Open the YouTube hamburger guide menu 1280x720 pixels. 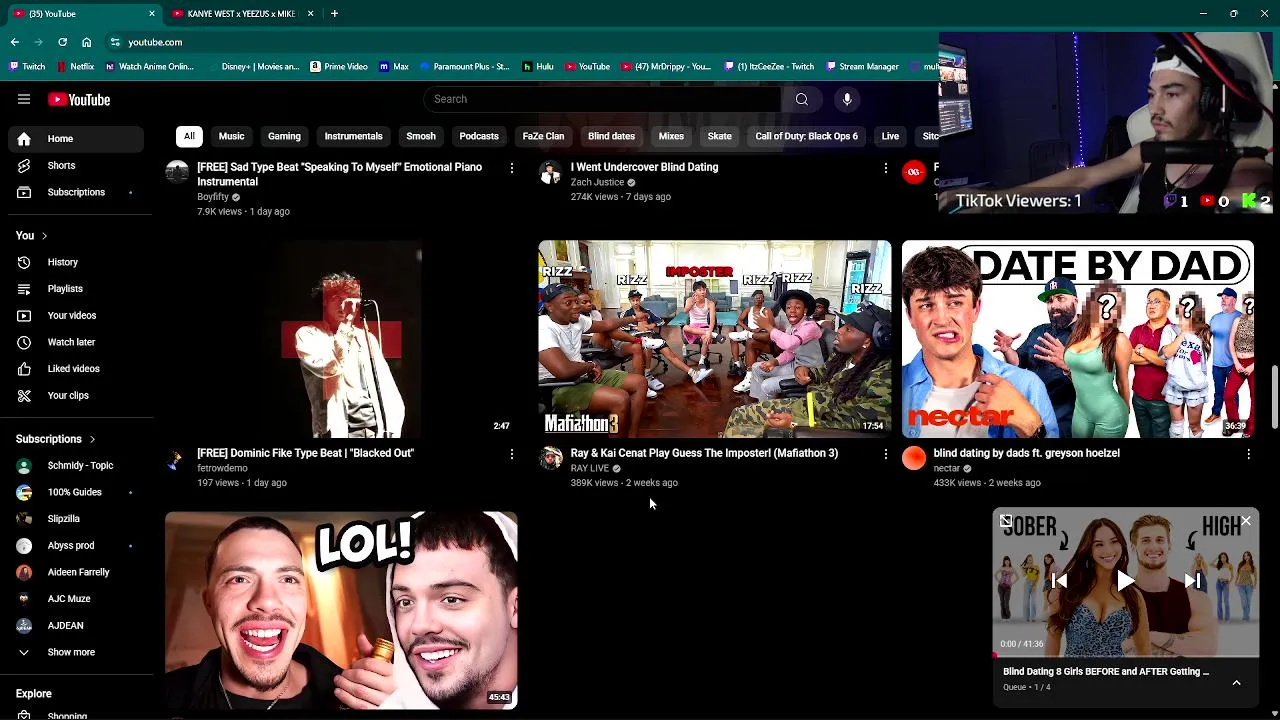[24, 99]
